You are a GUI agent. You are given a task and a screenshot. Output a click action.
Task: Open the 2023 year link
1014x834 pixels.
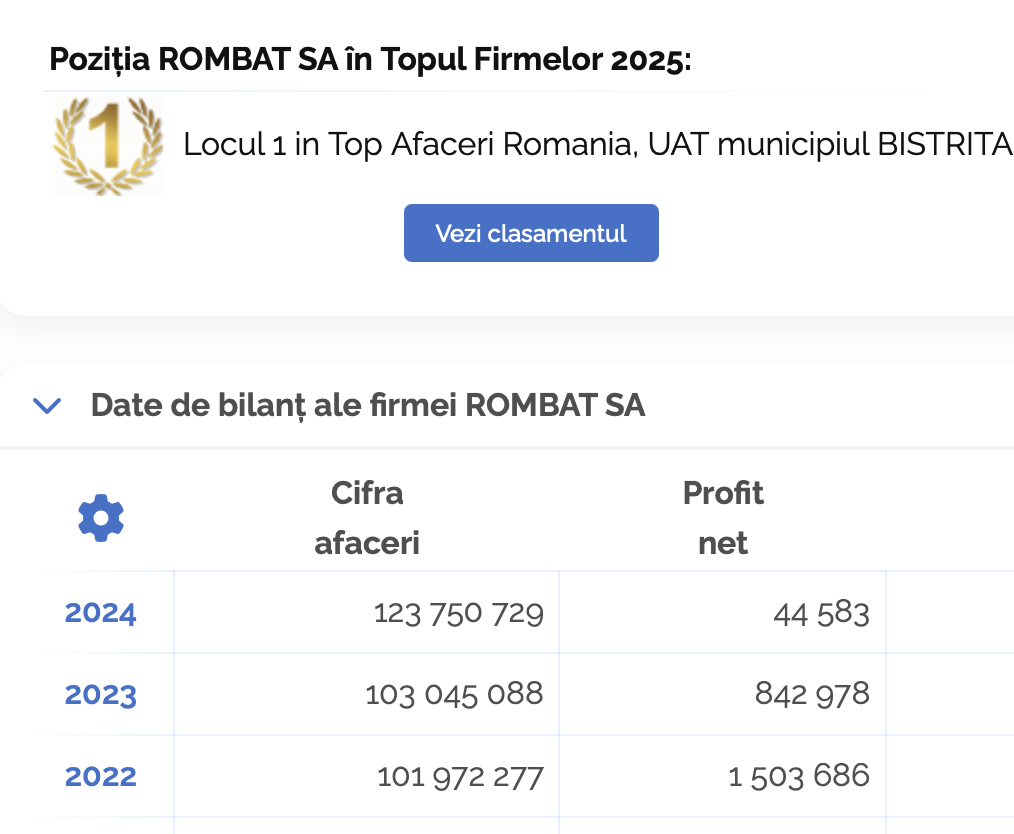point(101,694)
